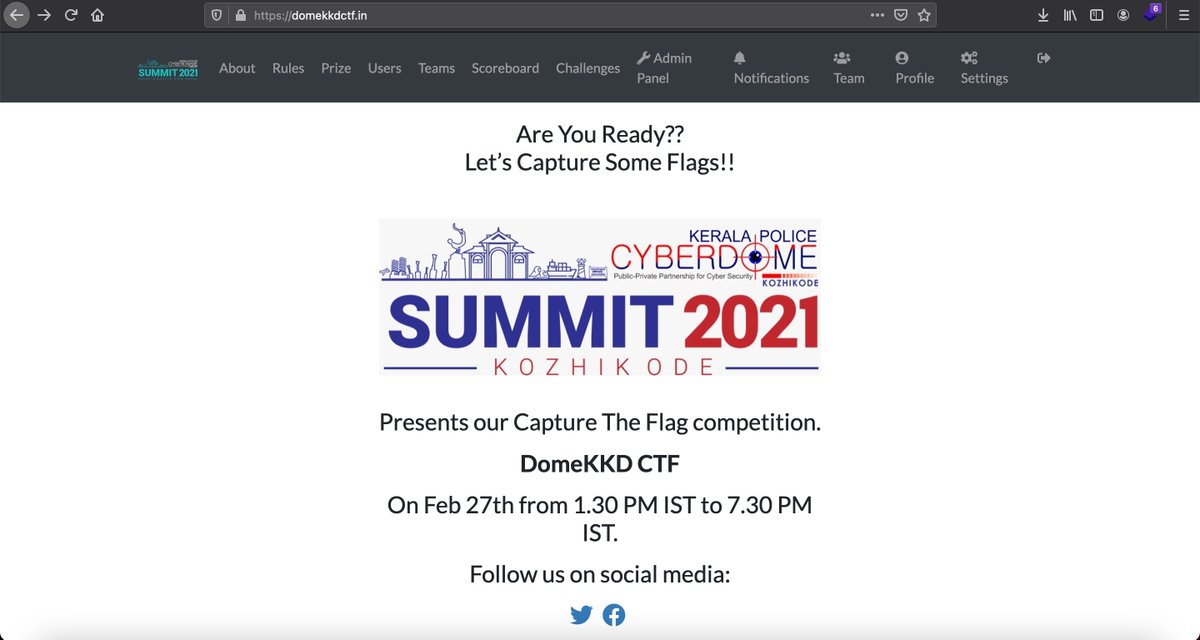Click the browser Forward arrow
Image resolution: width=1200 pixels, height=640 pixels.
tap(44, 15)
